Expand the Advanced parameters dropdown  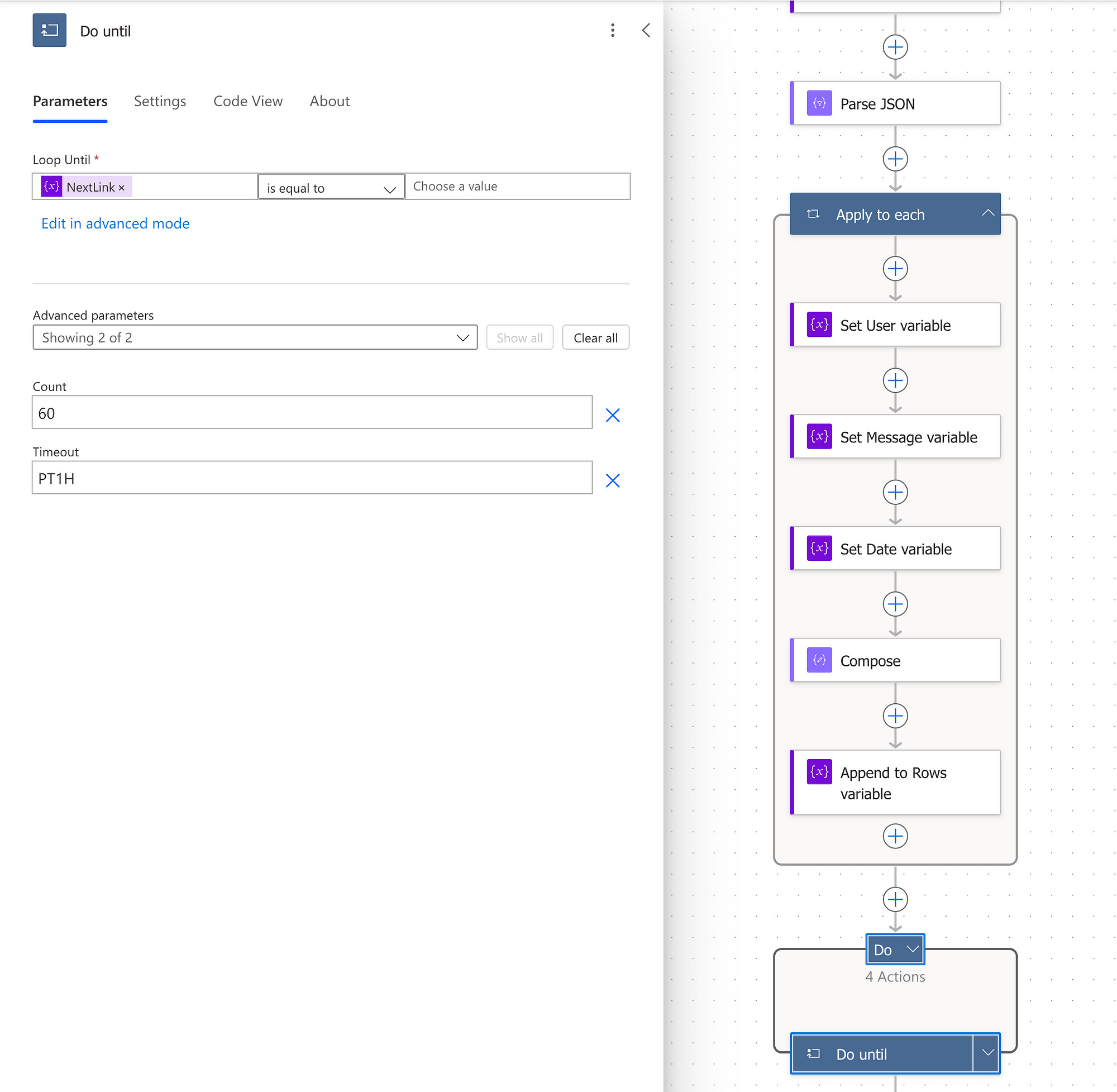tap(255, 338)
